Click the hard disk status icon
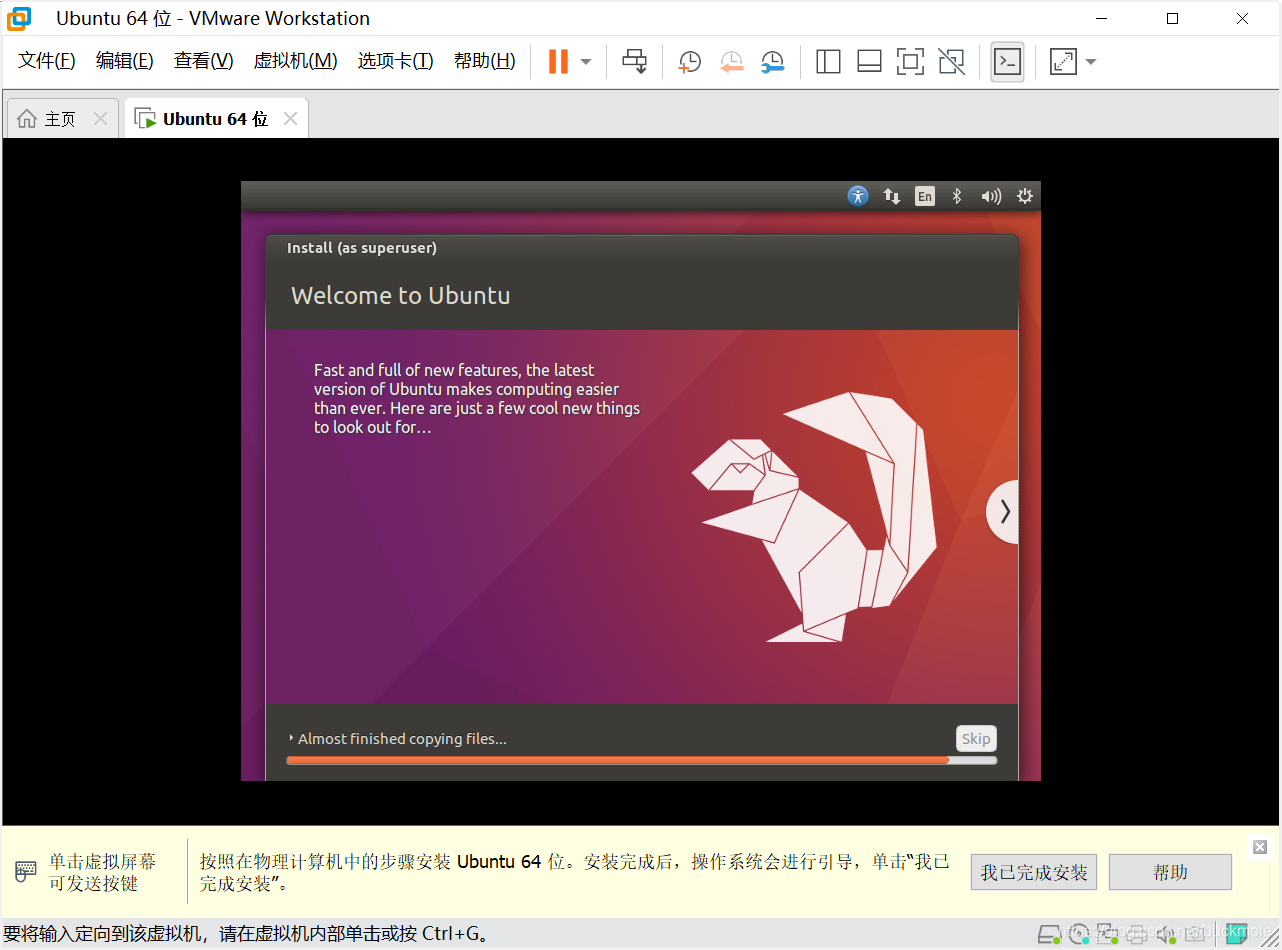This screenshot has height=950, width=1282. coord(1048,934)
